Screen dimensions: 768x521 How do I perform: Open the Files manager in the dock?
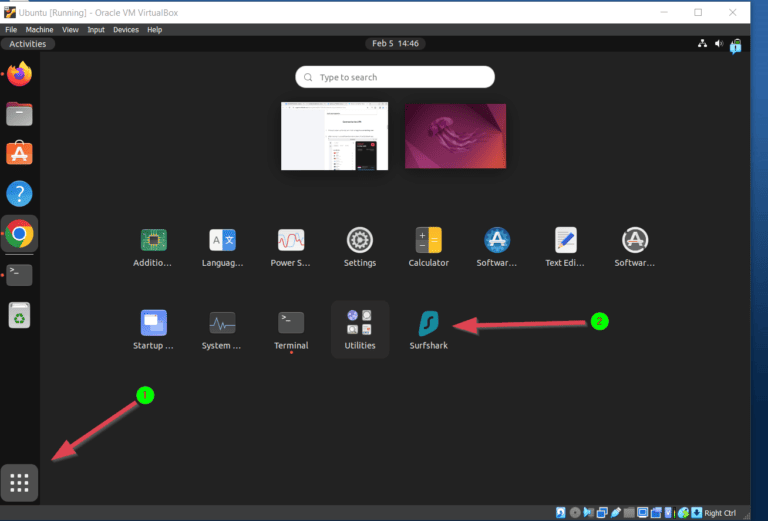19,114
